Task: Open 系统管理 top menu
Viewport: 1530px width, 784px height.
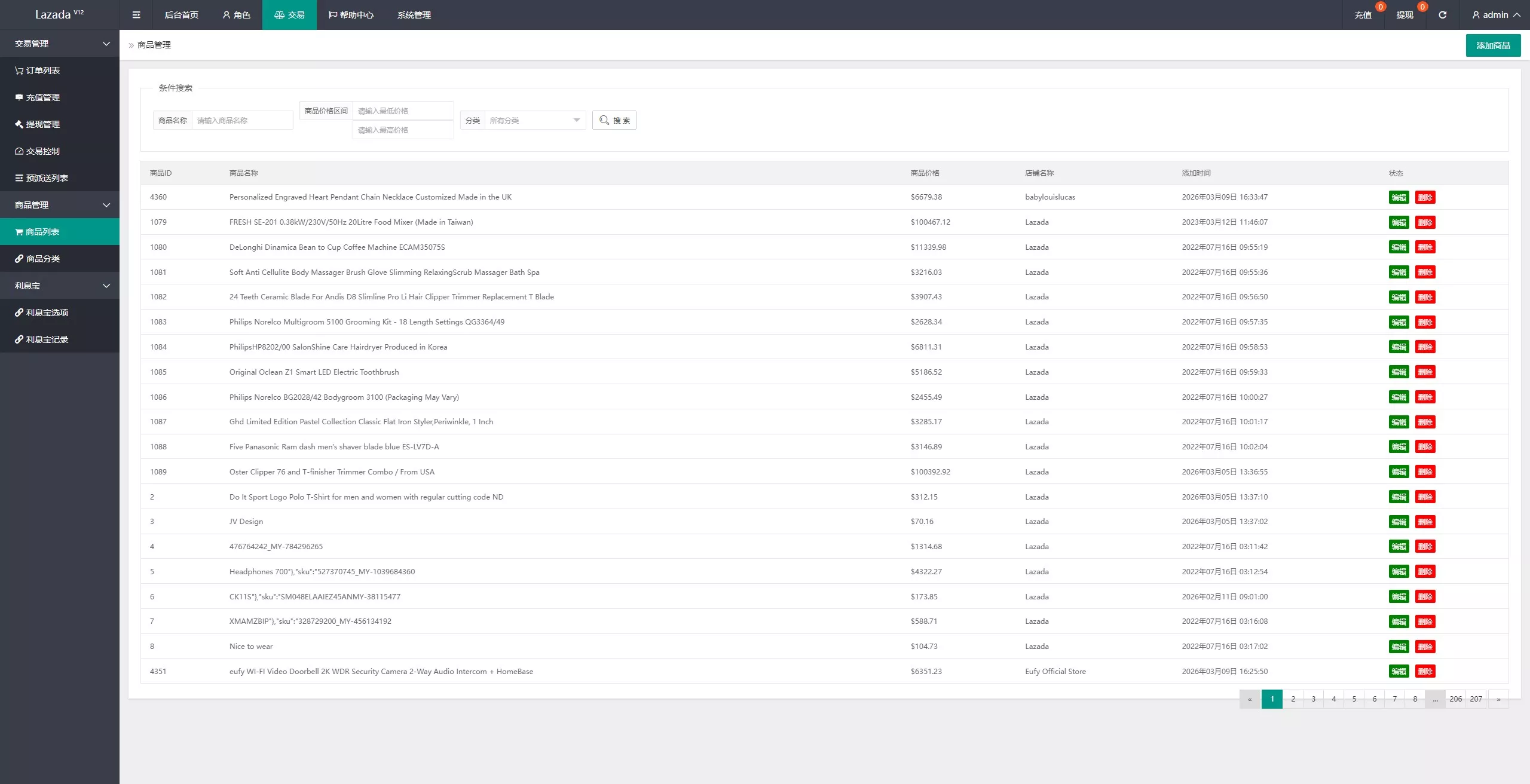Action: point(414,15)
